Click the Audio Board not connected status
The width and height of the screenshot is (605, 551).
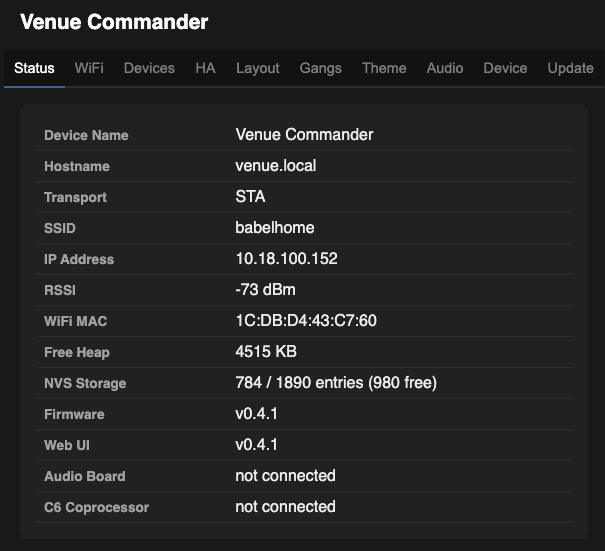286,476
